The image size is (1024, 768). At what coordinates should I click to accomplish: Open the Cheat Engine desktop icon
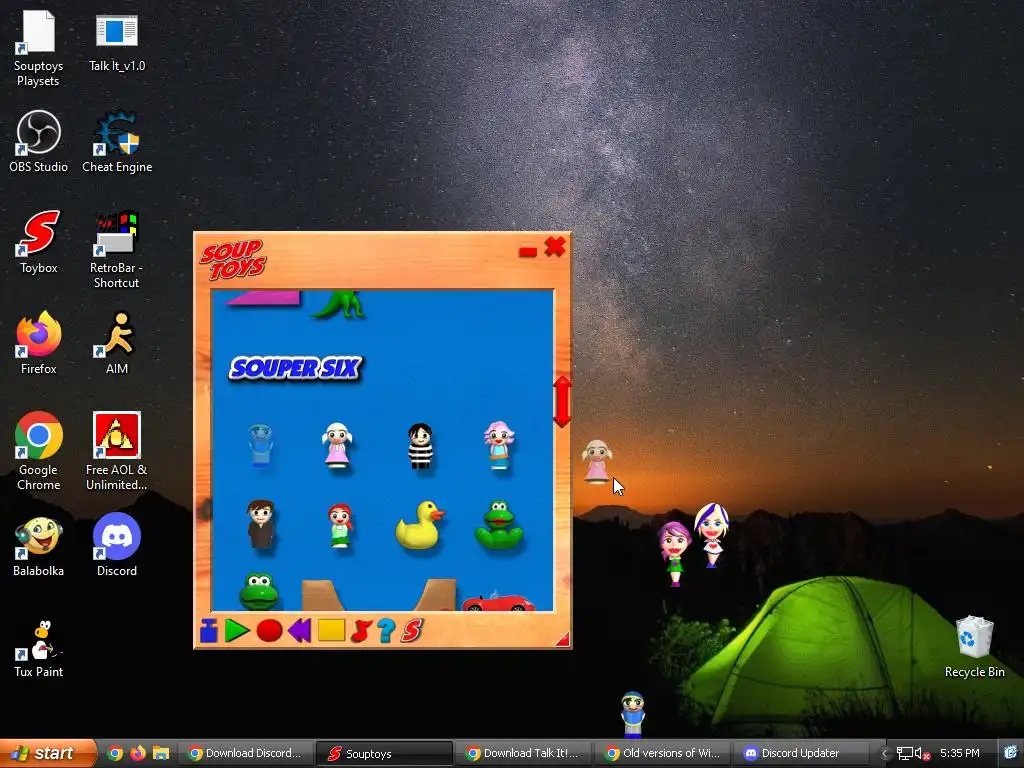click(x=117, y=142)
